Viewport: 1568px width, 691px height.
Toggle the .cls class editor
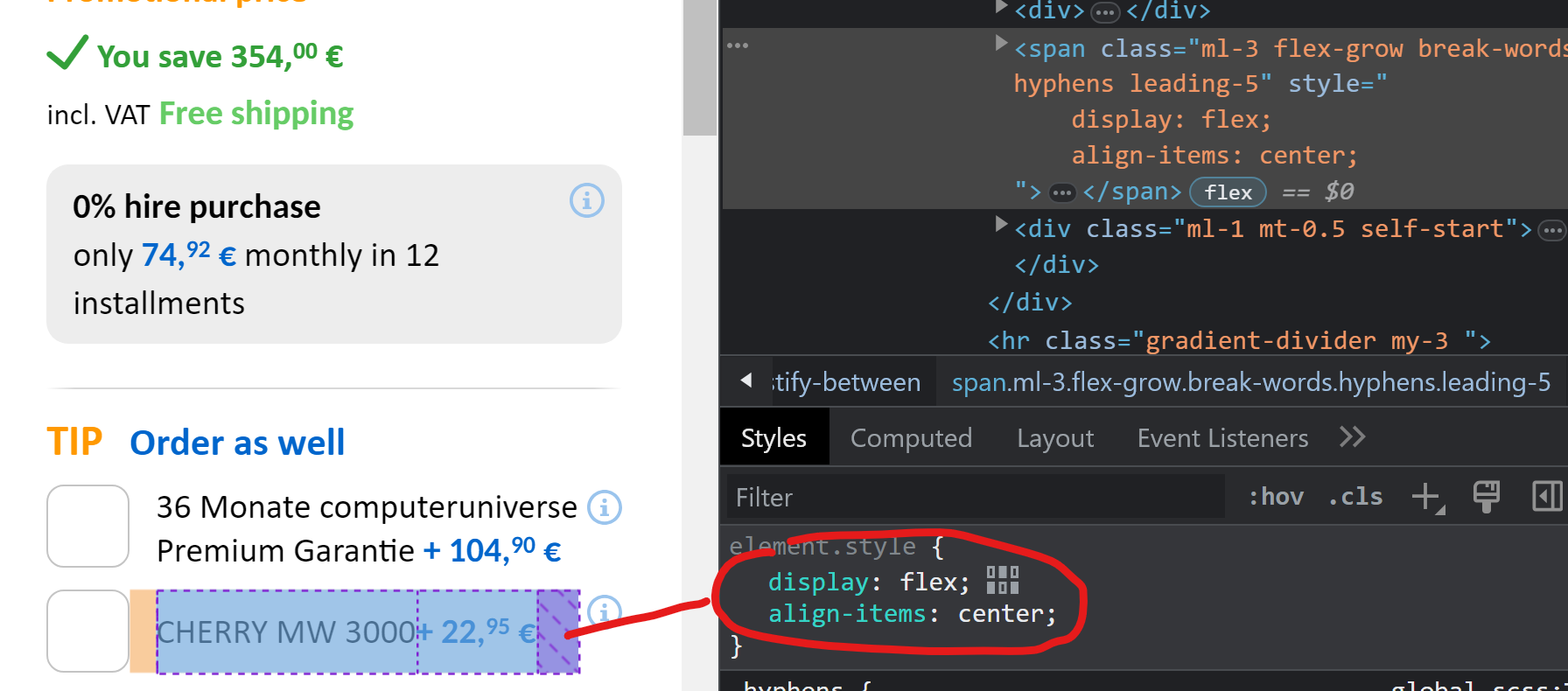point(1355,497)
